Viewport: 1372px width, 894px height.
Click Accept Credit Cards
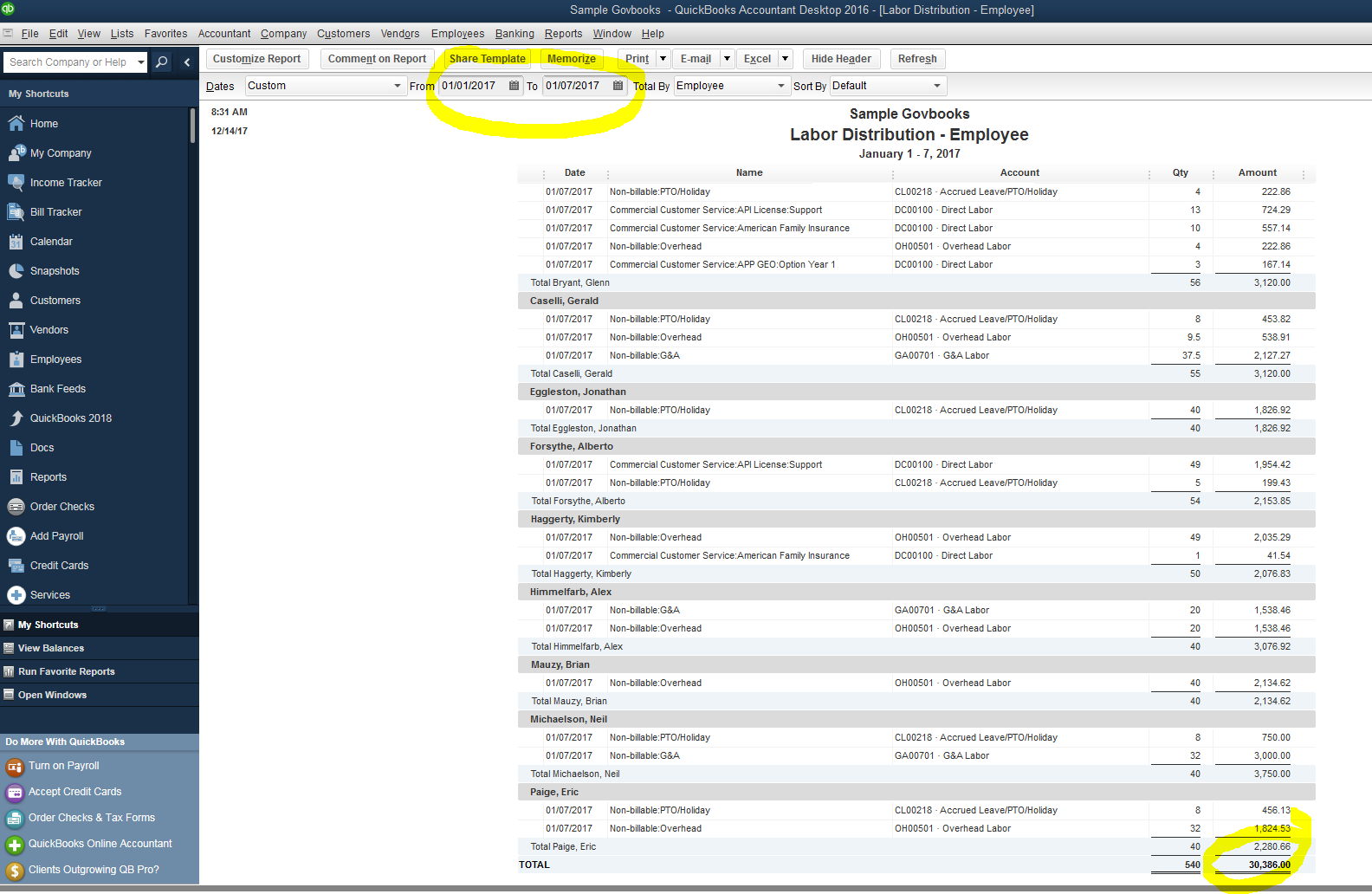[x=74, y=792]
